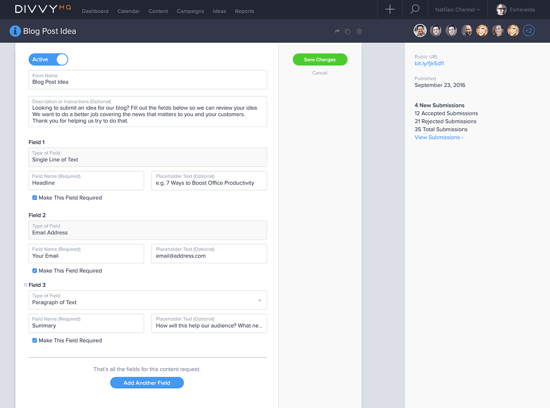Edit the Headline field name input
The height and width of the screenshot is (408, 550).
pos(86,181)
